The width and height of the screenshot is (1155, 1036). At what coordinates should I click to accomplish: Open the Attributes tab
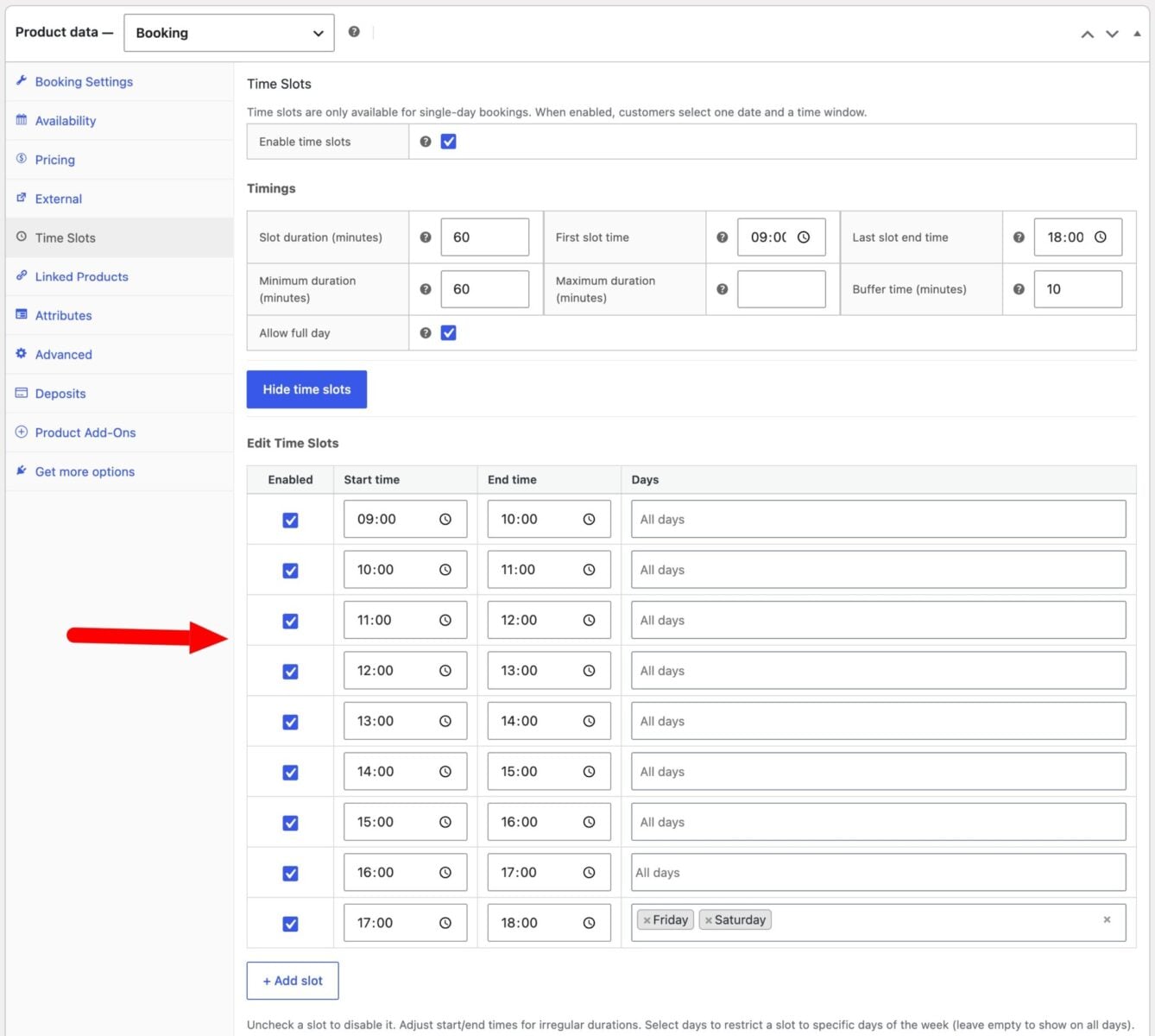tap(63, 315)
